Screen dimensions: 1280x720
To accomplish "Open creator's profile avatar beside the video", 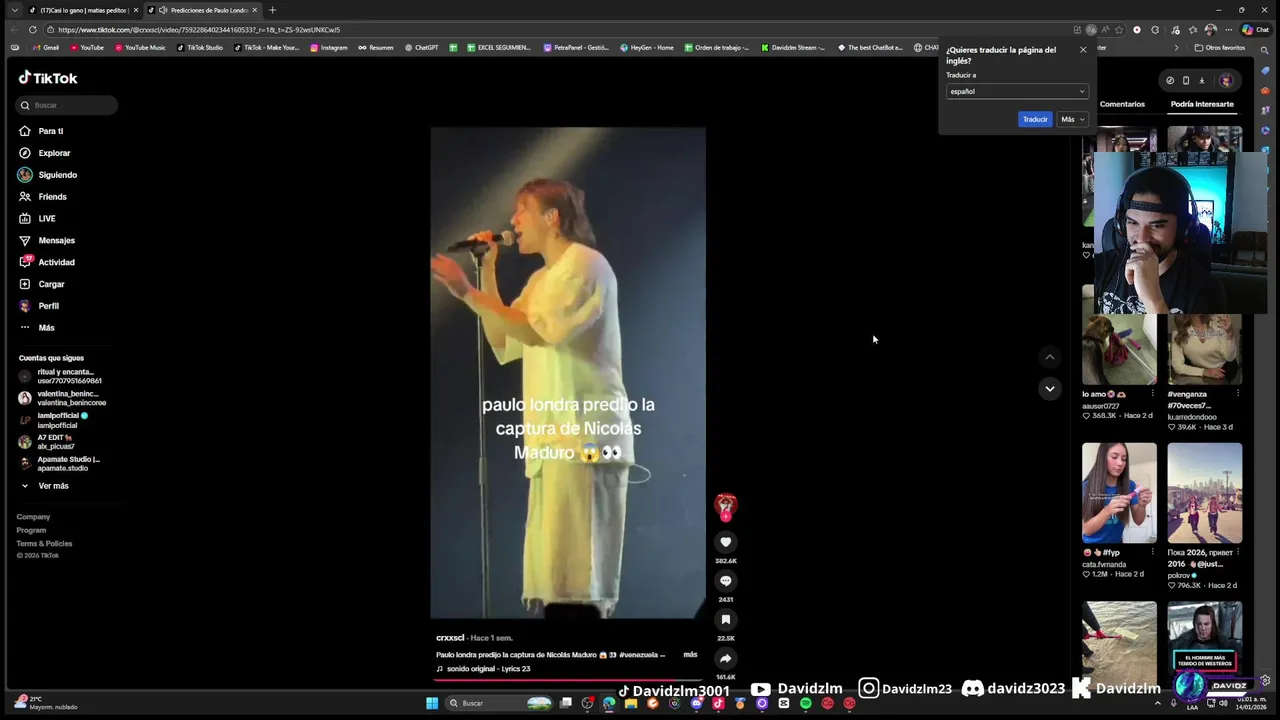I will pyautogui.click(x=726, y=506).
